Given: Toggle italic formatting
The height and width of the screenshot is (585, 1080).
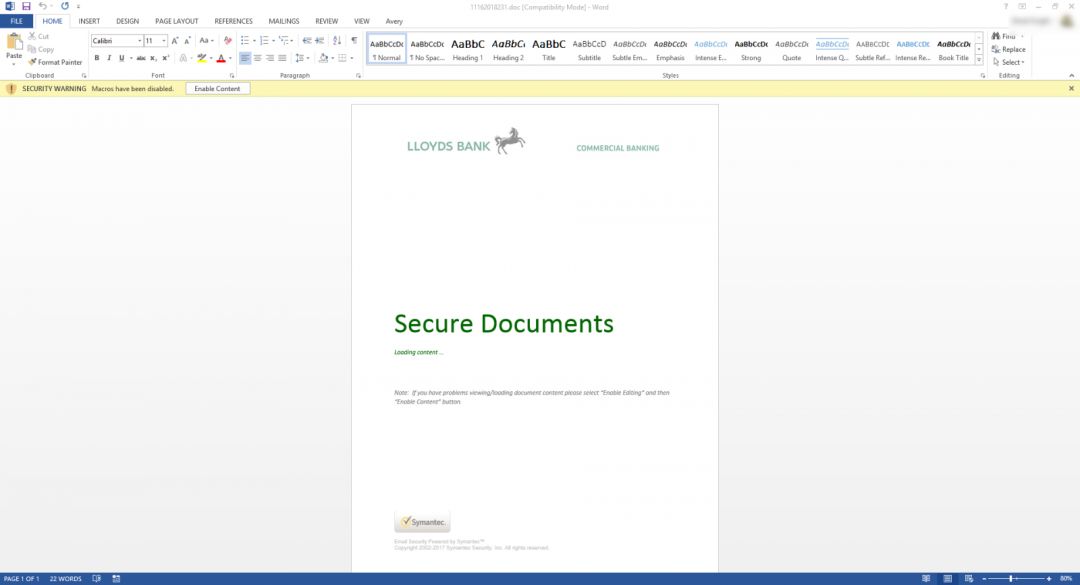Looking at the screenshot, I should (x=109, y=58).
